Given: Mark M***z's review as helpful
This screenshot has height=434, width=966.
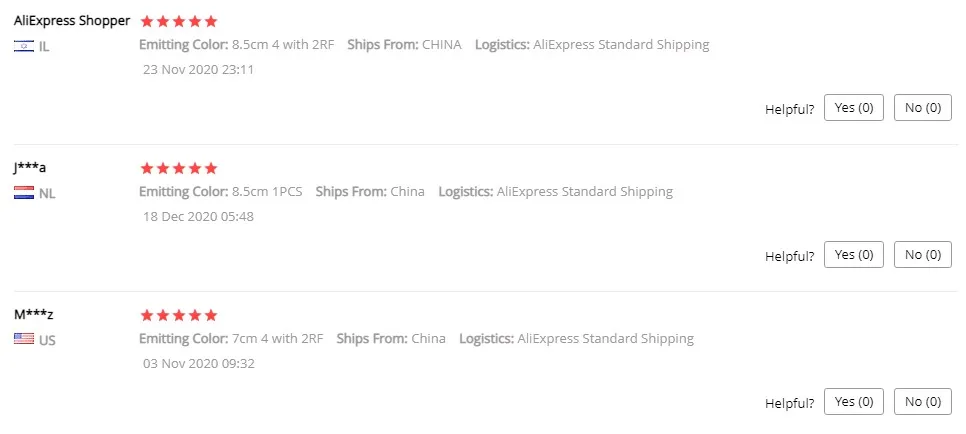Looking at the screenshot, I should point(853,402).
